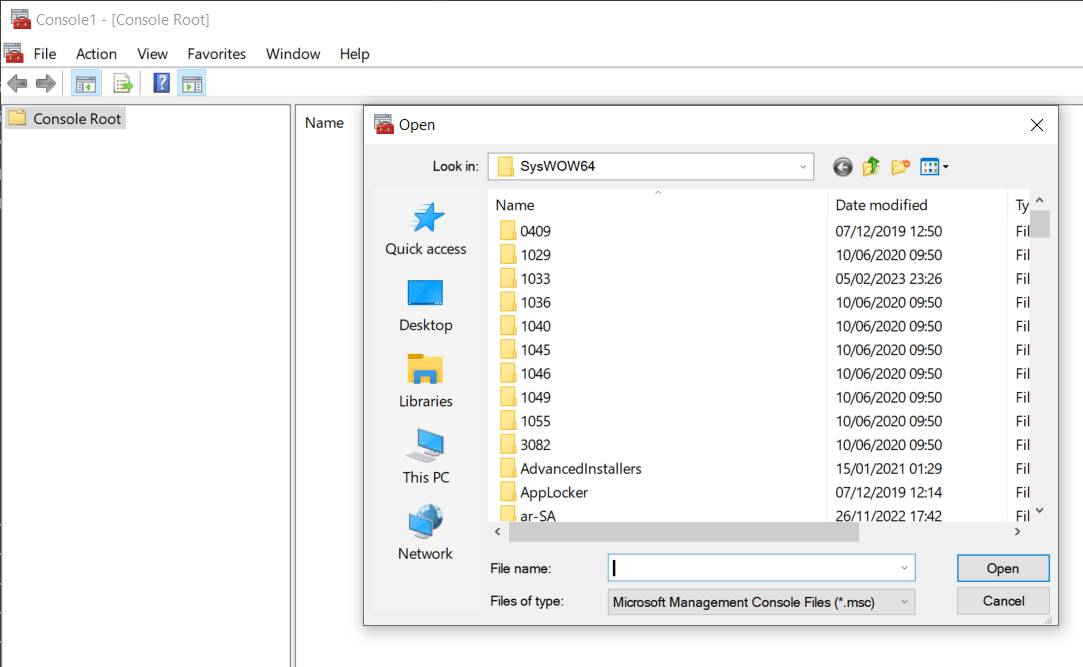The width and height of the screenshot is (1083, 667).
Task: Click the Export List toolbar icon
Action: click(123, 83)
